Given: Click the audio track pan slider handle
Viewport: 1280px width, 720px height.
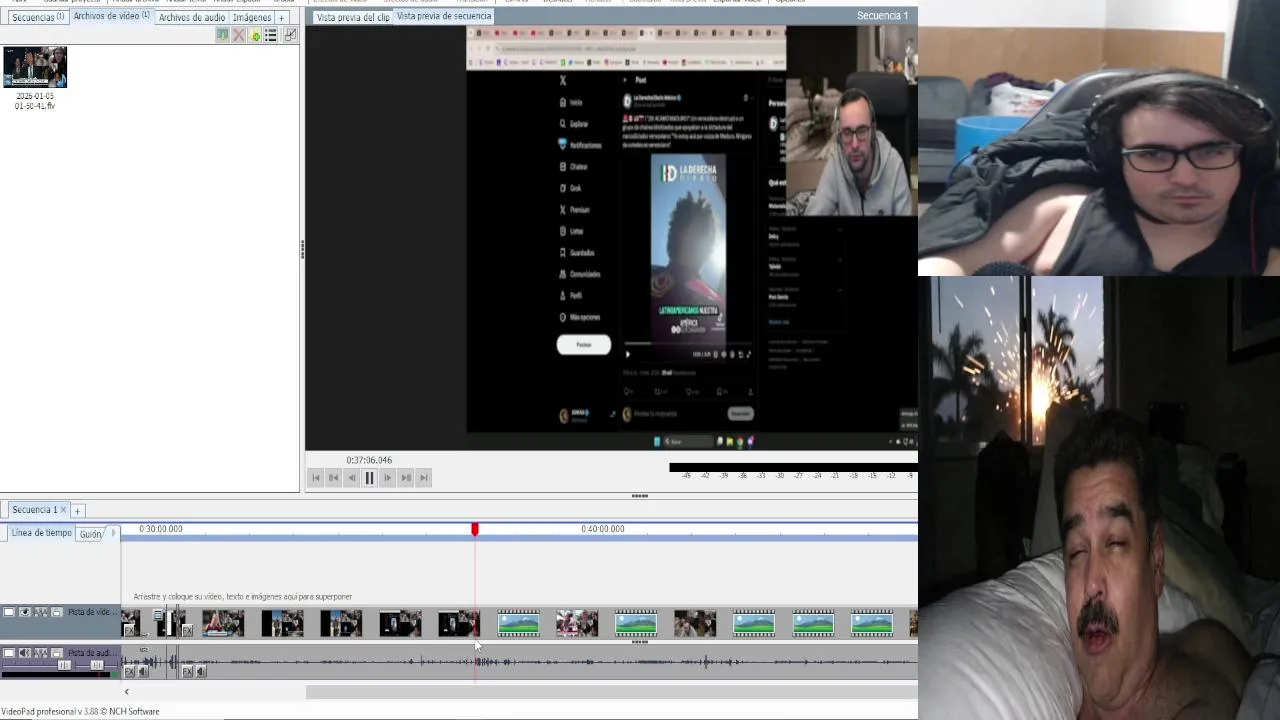Looking at the screenshot, I should point(97,665).
